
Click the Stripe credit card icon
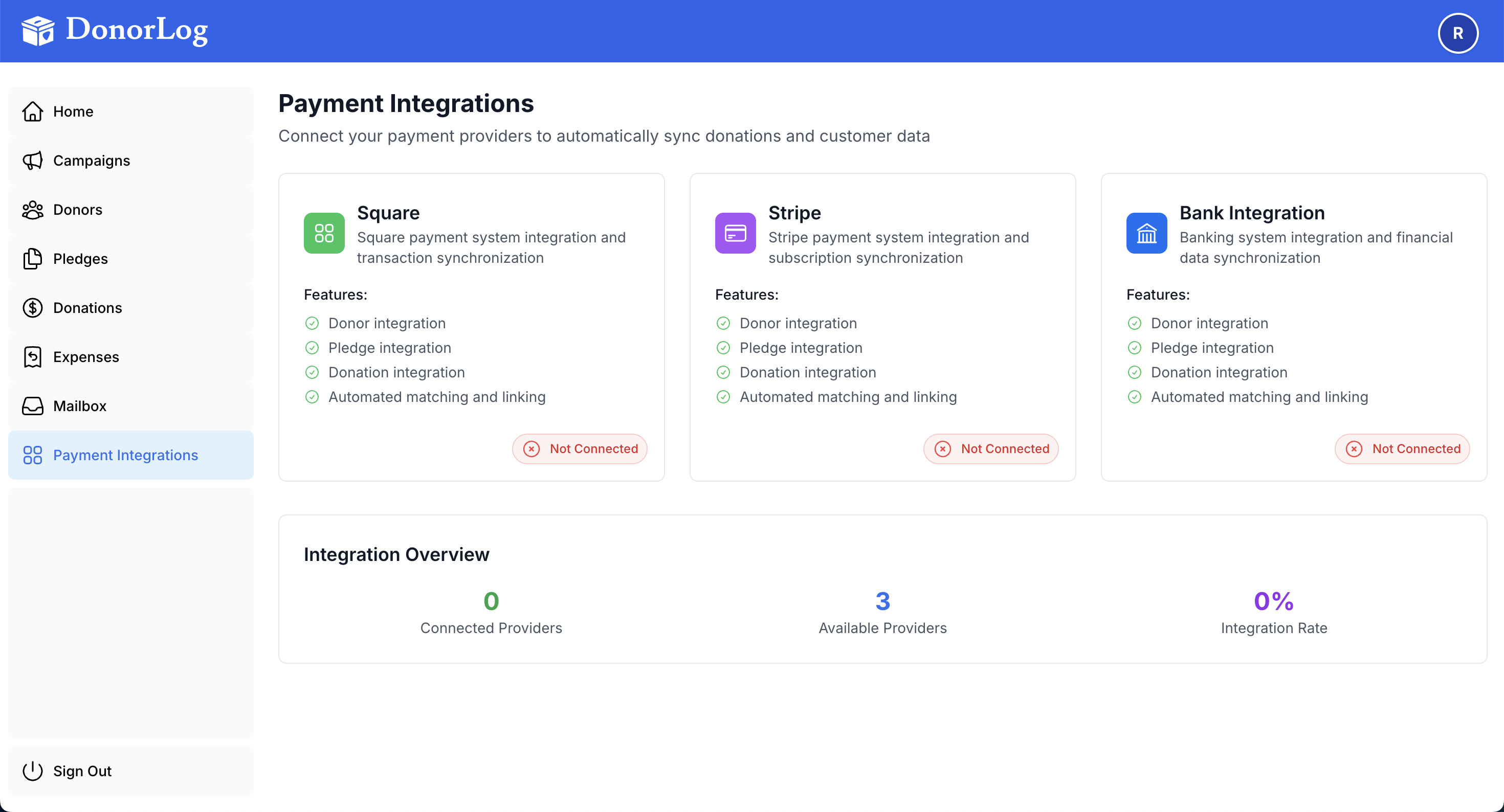click(x=735, y=233)
